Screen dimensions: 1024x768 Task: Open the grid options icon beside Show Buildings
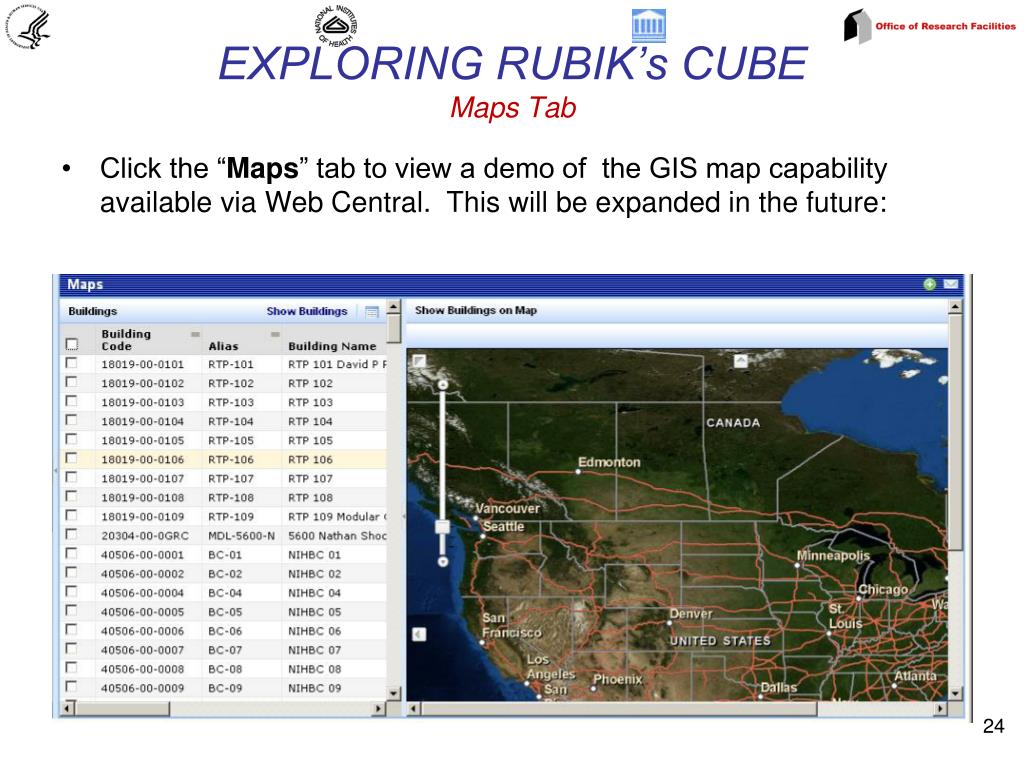pyautogui.click(x=372, y=312)
